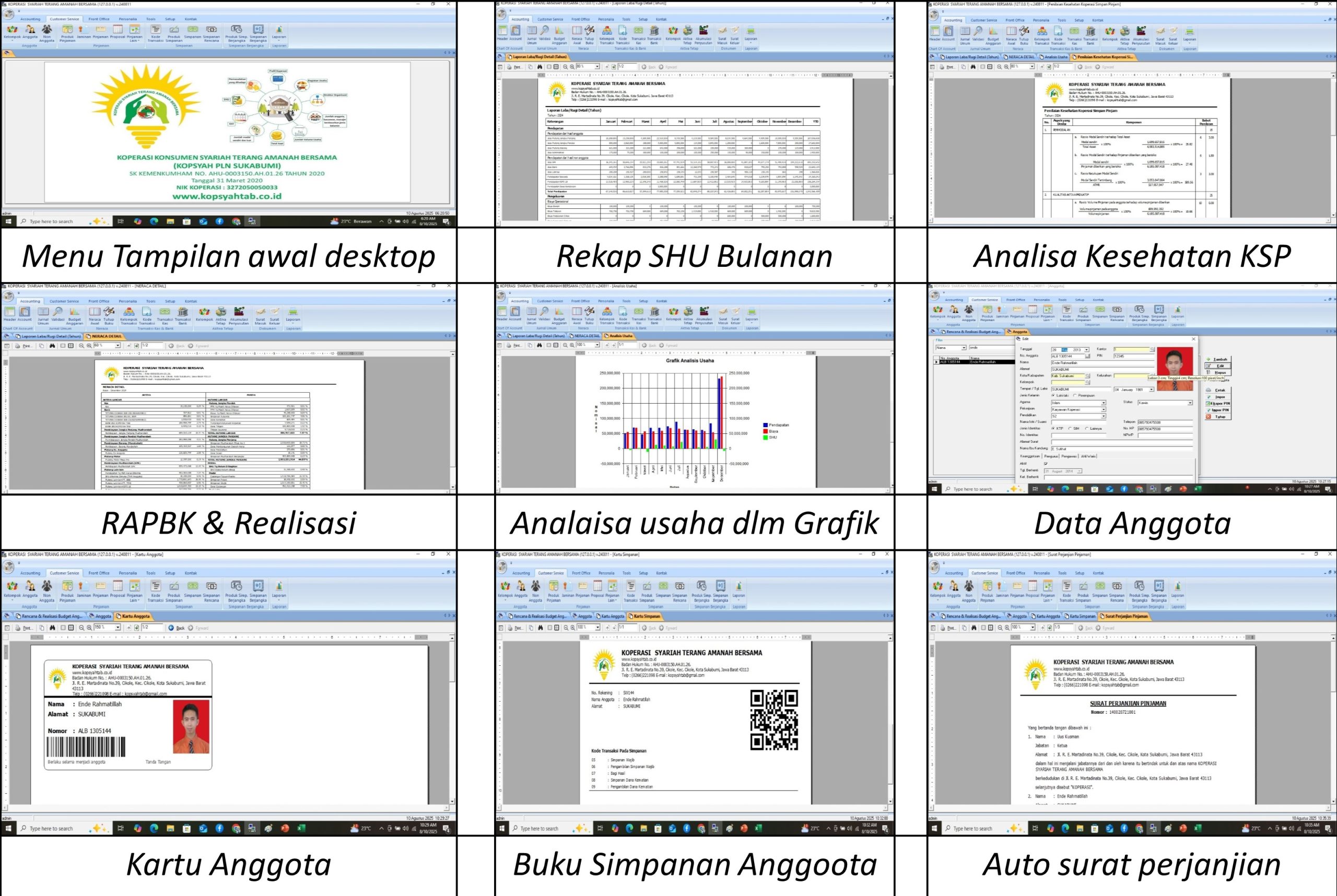Open Ahli Waris tab in Data Anggota Edit dialog
The image size is (1337, 896).
pos(1088,456)
